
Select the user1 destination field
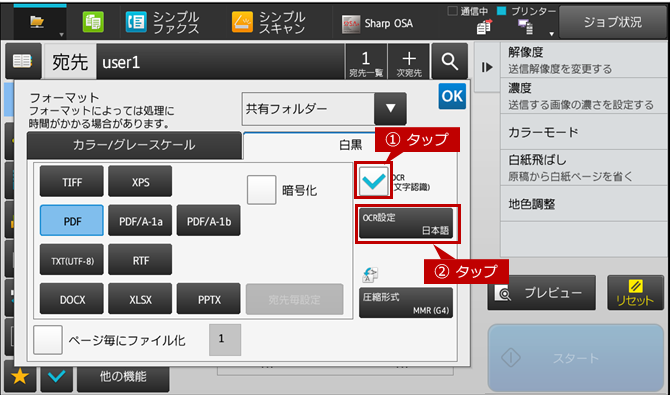click(220, 62)
